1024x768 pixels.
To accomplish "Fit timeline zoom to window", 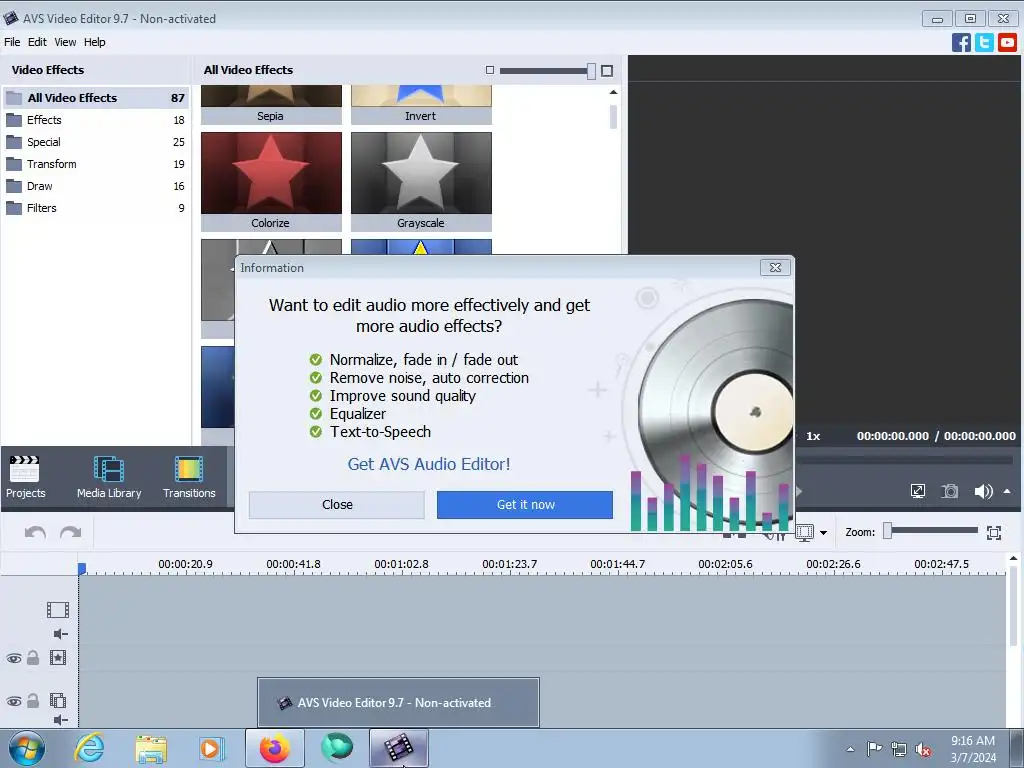I will [x=994, y=533].
